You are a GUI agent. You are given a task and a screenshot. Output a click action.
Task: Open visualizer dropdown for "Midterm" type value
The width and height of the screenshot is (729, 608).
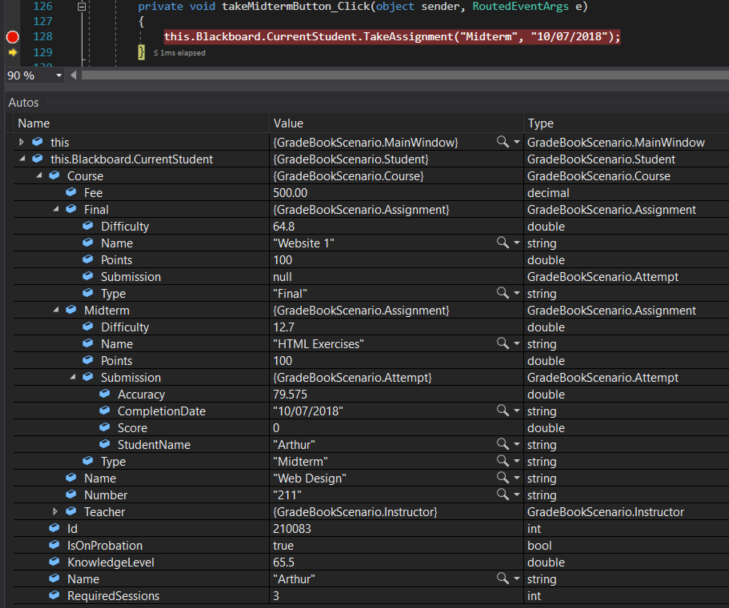[517, 461]
